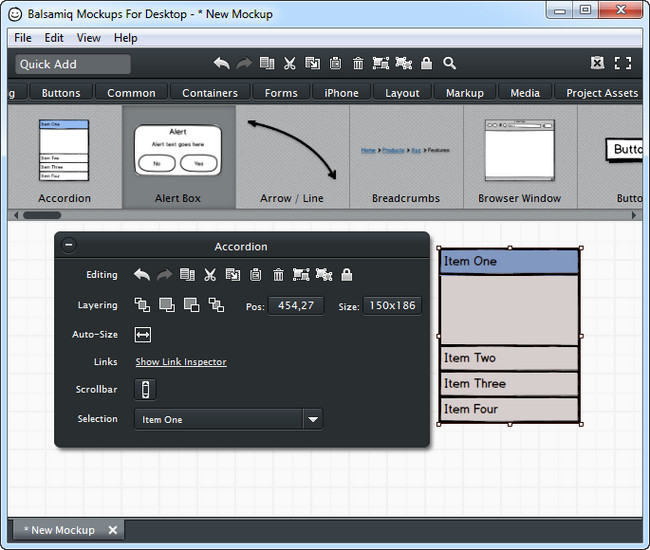Click the Show Link Inspector link

tap(181, 362)
